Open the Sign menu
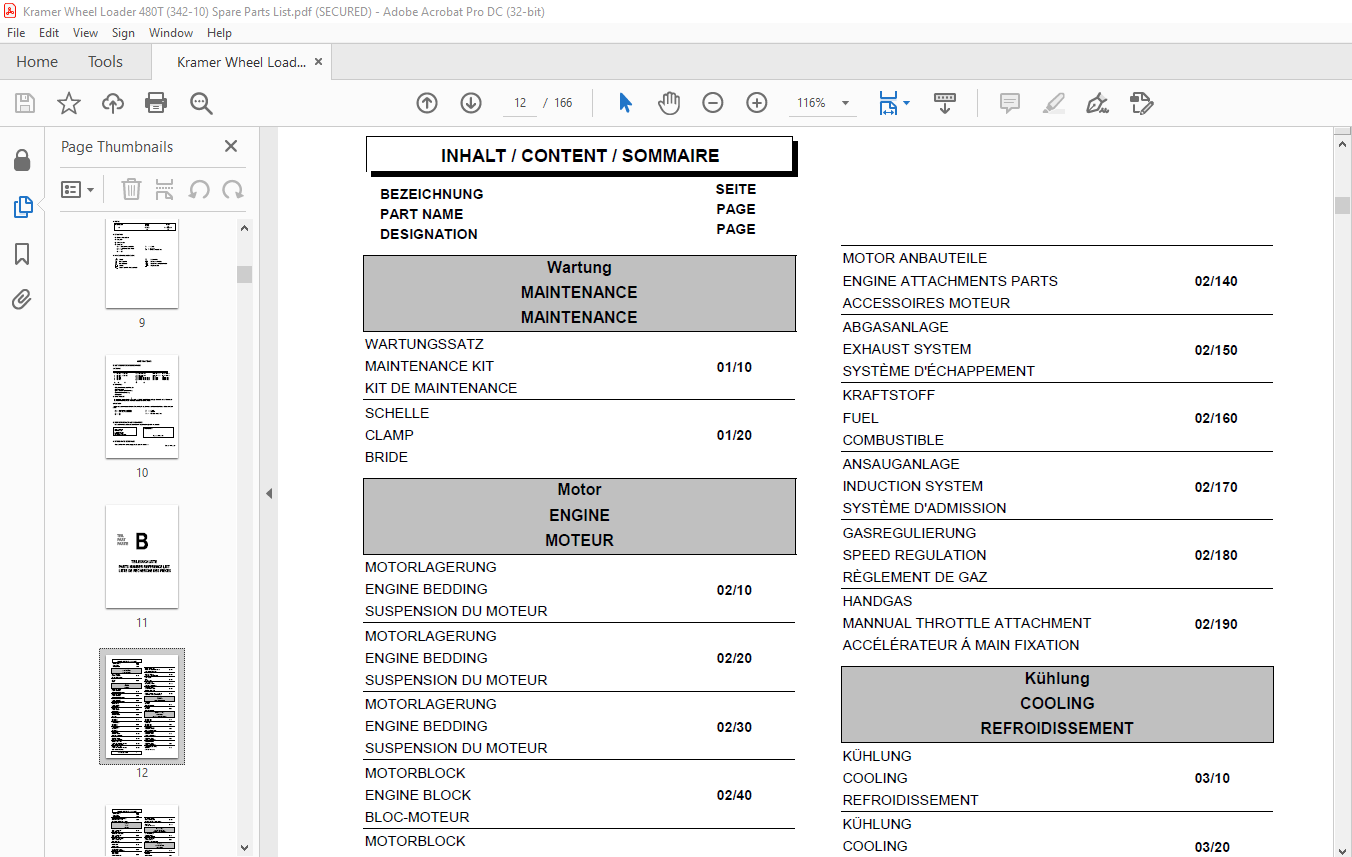The height and width of the screenshot is (857, 1352). [x=123, y=33]
